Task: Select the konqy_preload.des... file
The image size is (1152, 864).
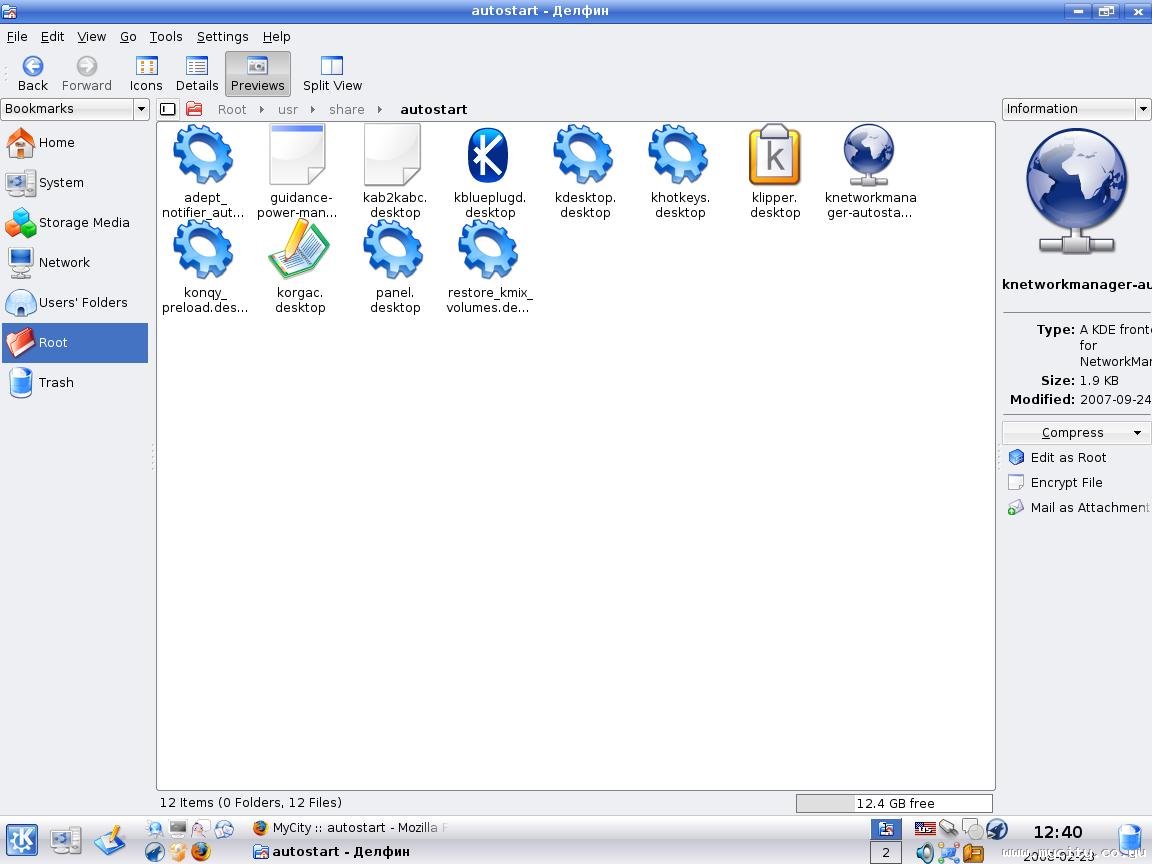Action: [x=204, y=267]
